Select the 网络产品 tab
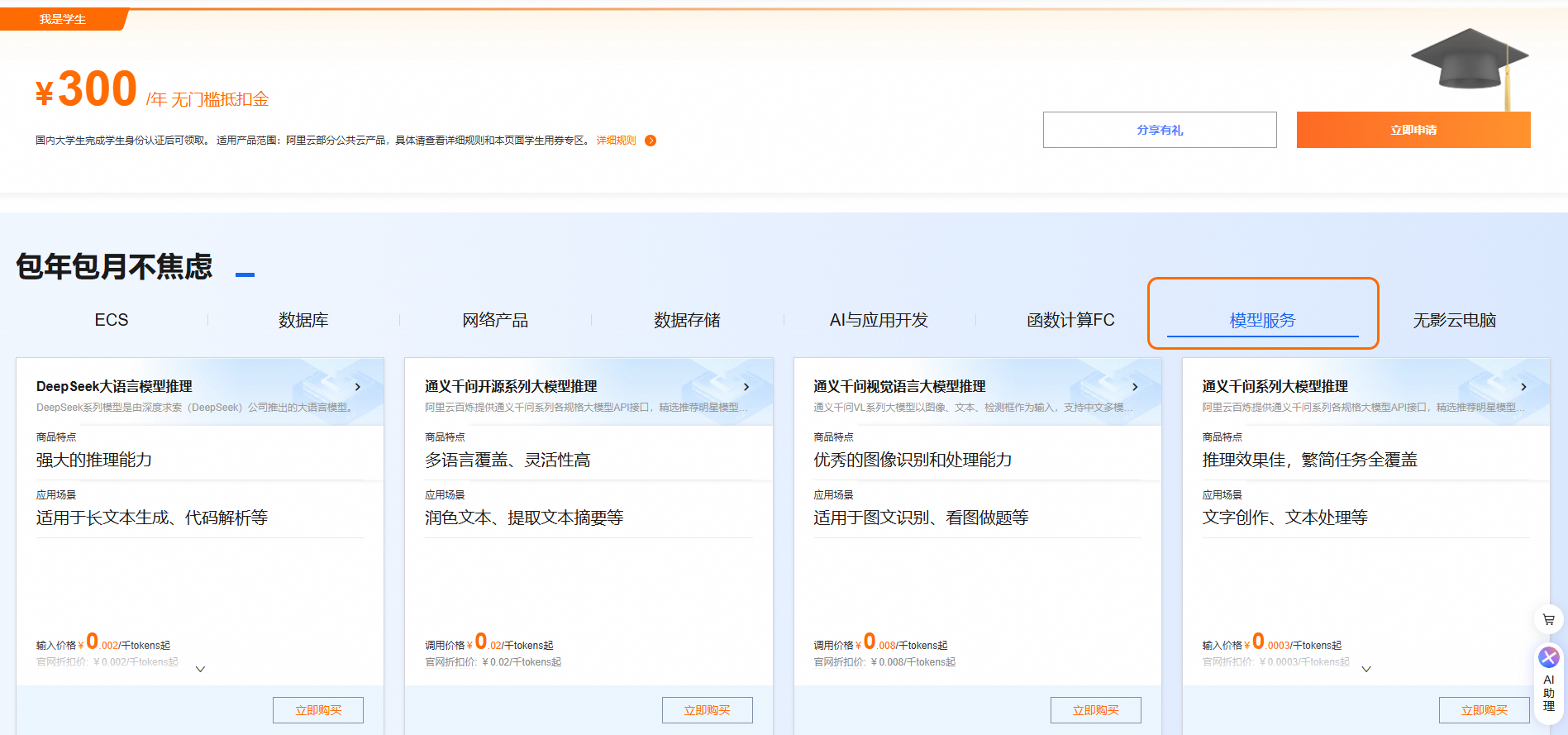This screenshot has width=1568, height=735. pyautogui.click(x=495, y=320)
